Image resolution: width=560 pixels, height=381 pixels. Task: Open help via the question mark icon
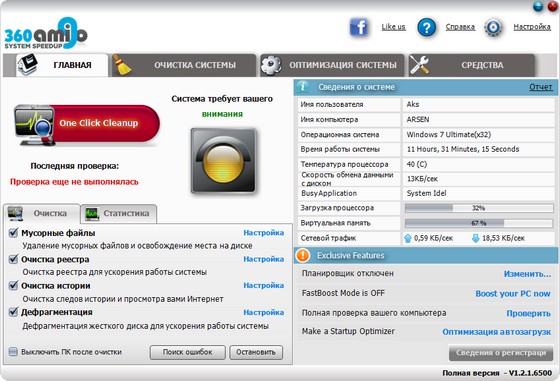point(427,27)
